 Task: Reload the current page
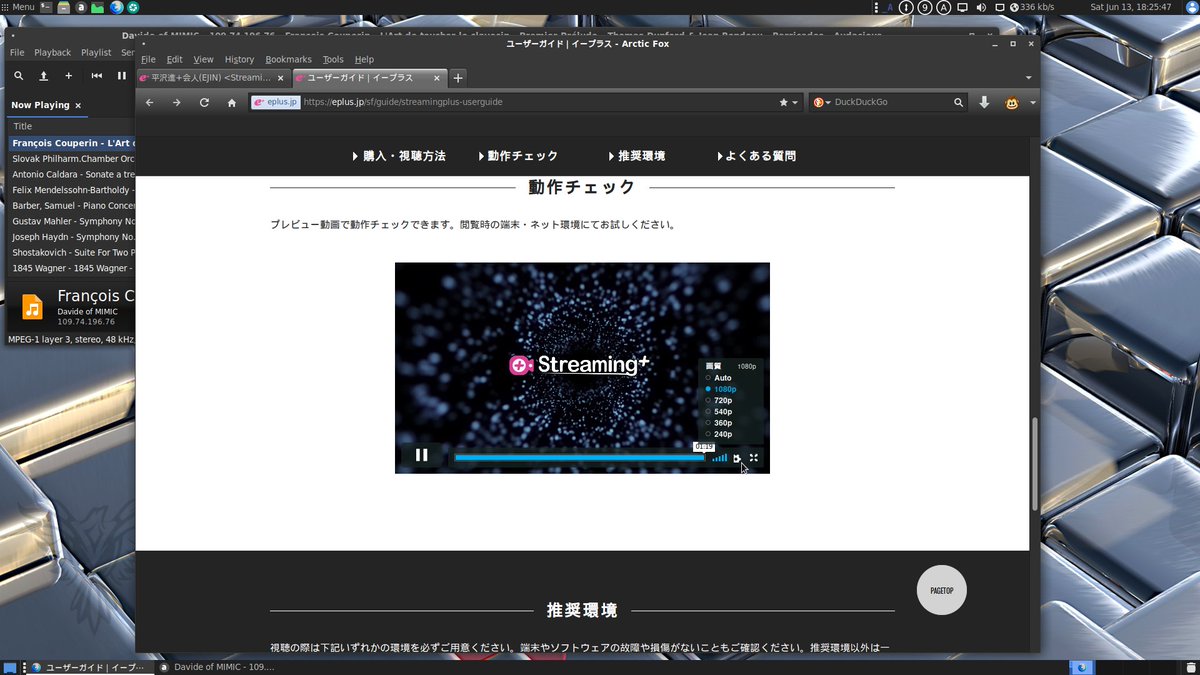(x=204, y=102)
